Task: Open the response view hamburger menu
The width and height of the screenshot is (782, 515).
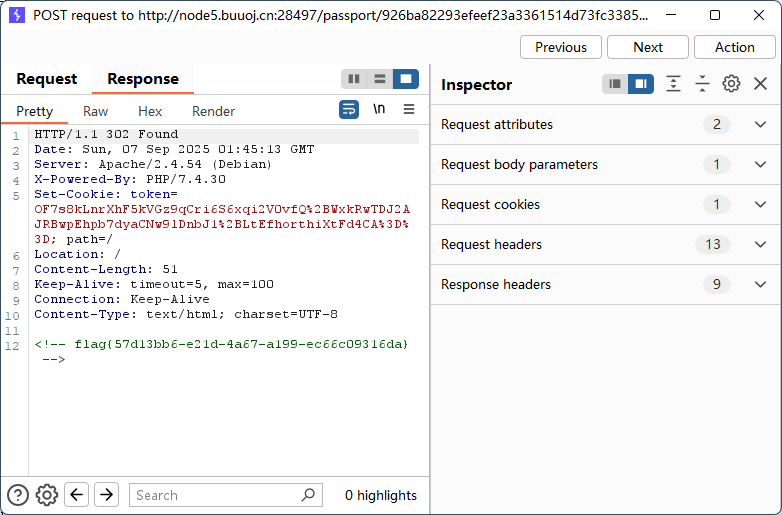Action: point(409,110)
